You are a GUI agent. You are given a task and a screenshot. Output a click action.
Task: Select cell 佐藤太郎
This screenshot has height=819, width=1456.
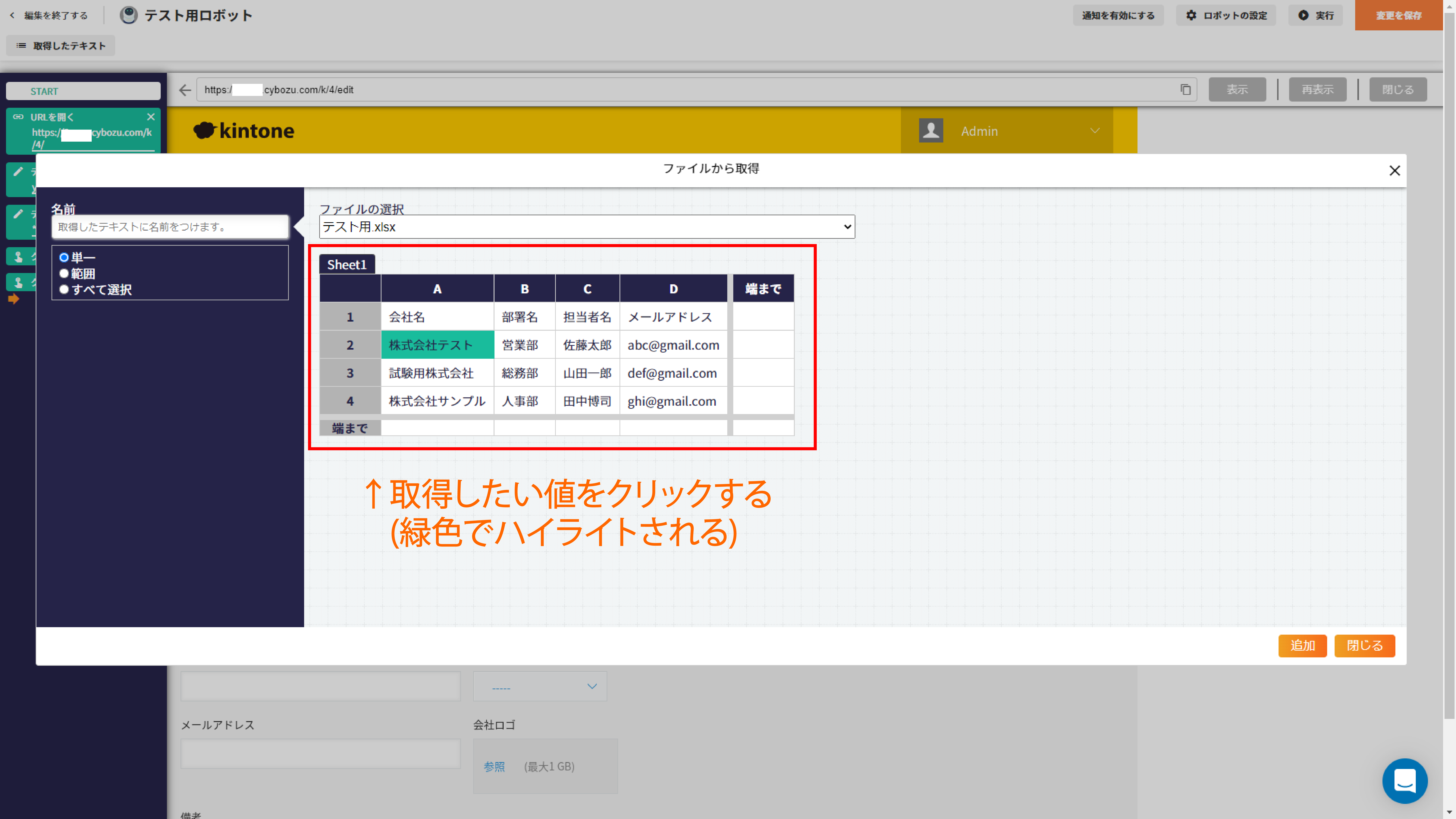pos(587,345)
